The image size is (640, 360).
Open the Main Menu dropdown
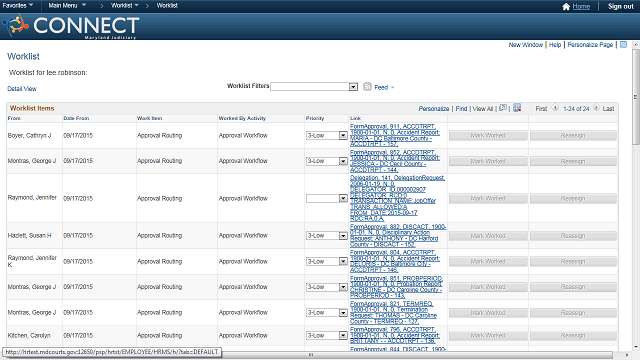pos(67,5)
